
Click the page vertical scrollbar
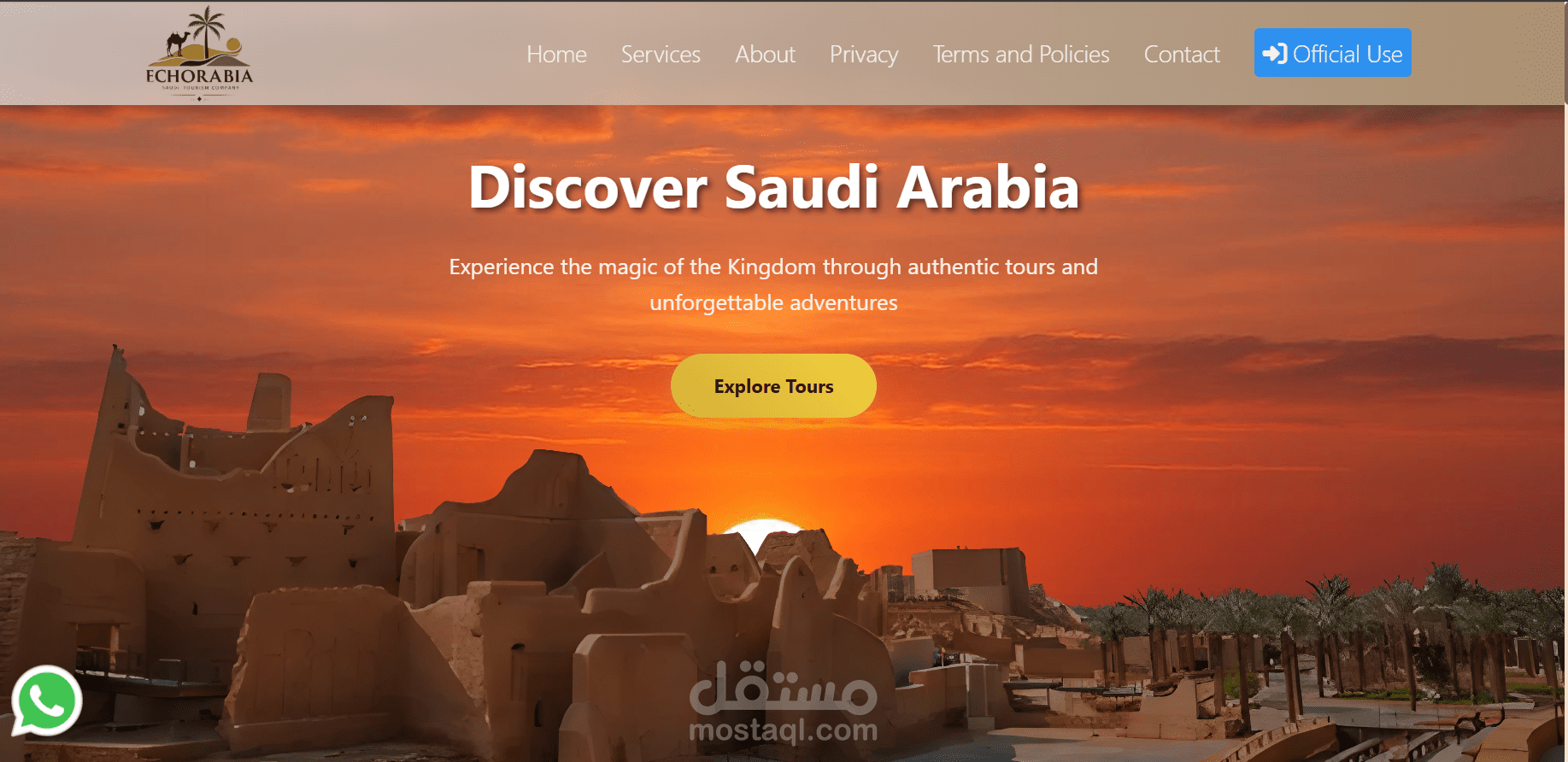pyautogui.click(x=1565, y=381)
